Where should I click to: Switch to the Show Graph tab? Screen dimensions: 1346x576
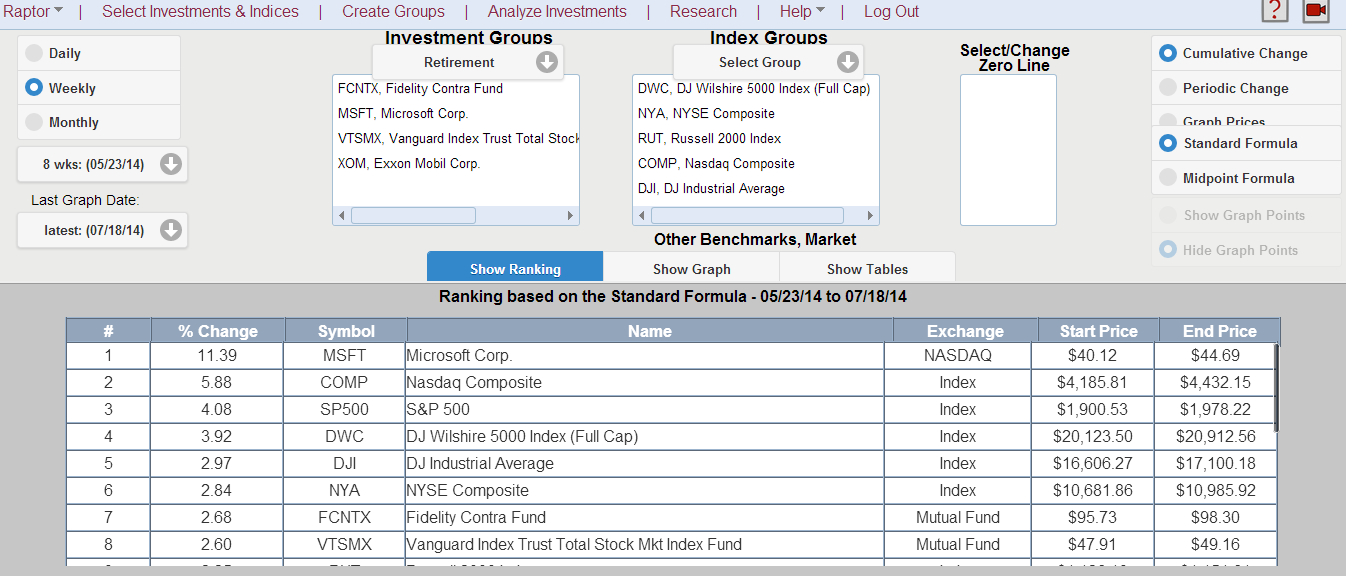pyautogui.click(x=692, y=269)
